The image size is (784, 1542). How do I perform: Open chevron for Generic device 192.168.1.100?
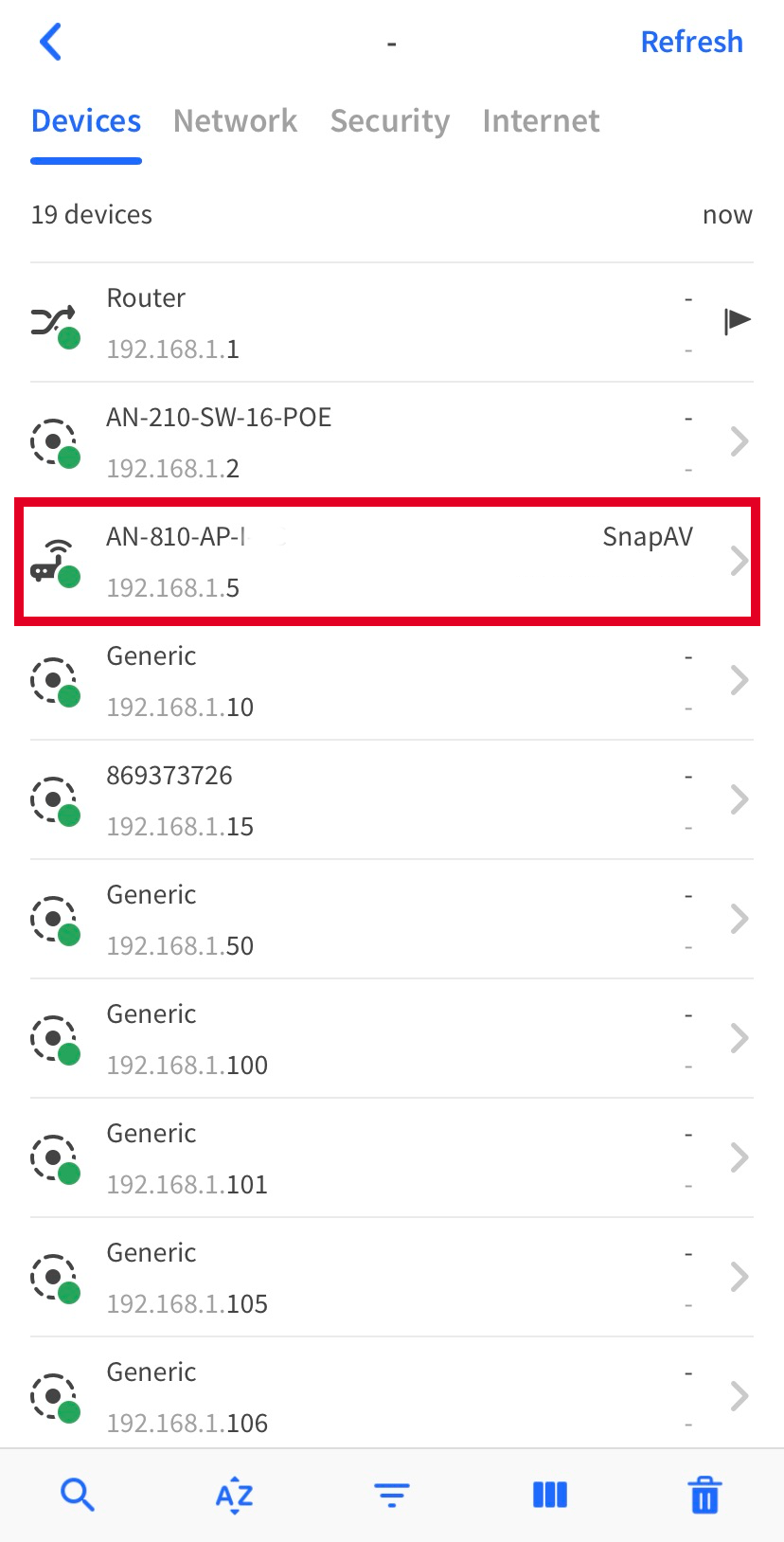tap(739, 1038)
